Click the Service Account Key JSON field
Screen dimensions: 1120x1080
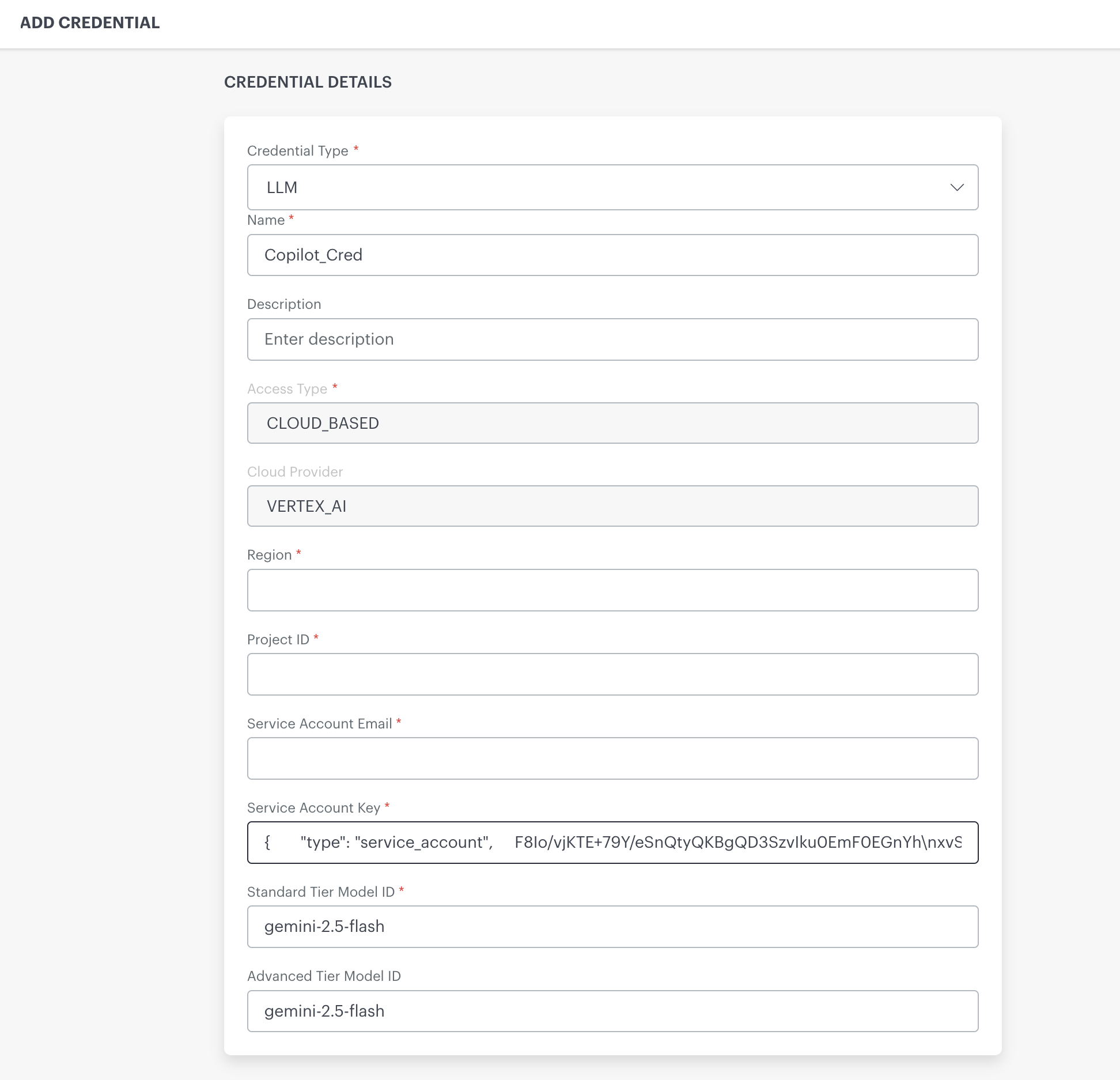click(612, 843)
